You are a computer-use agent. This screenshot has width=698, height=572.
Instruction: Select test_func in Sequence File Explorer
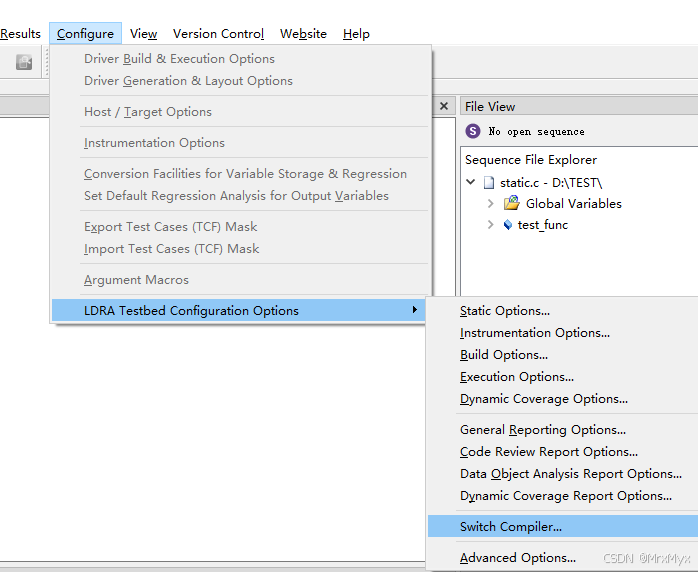point(542,225)
